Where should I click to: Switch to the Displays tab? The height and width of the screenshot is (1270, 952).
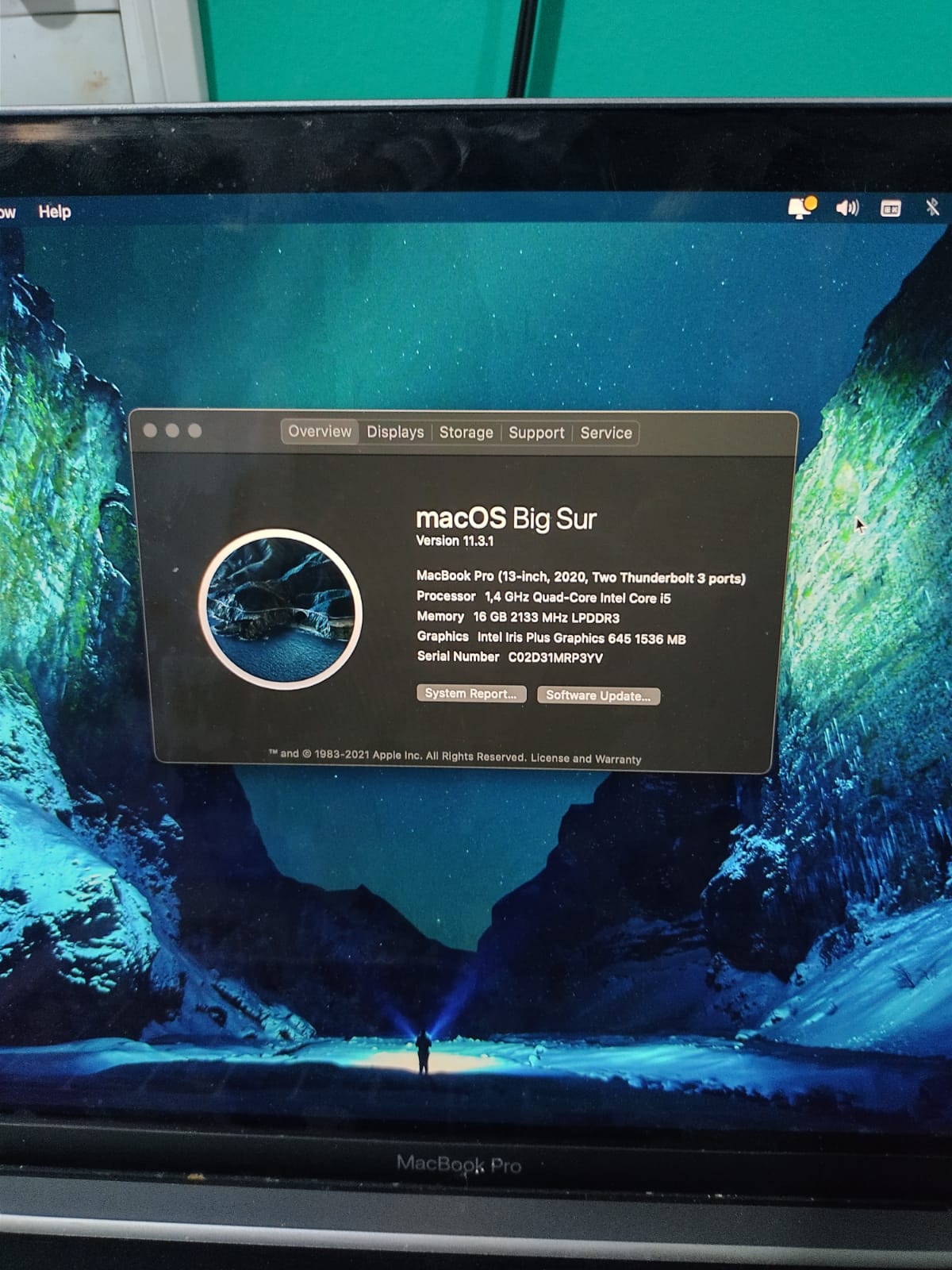[x=394, y=433]
